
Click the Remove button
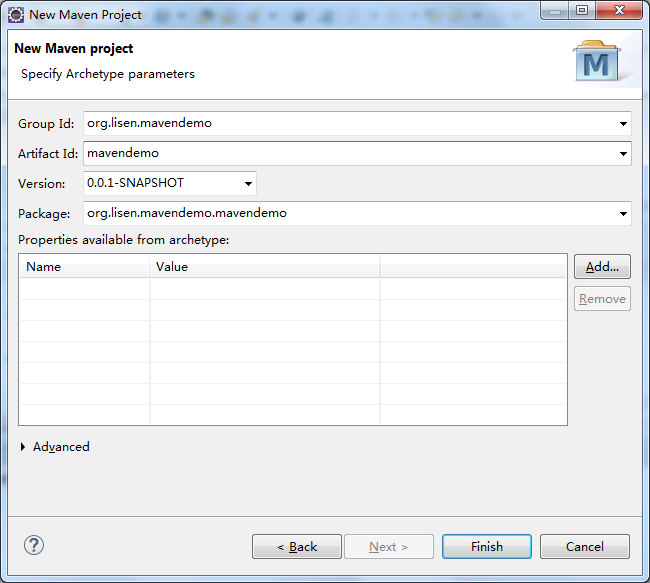click(602, 299)
